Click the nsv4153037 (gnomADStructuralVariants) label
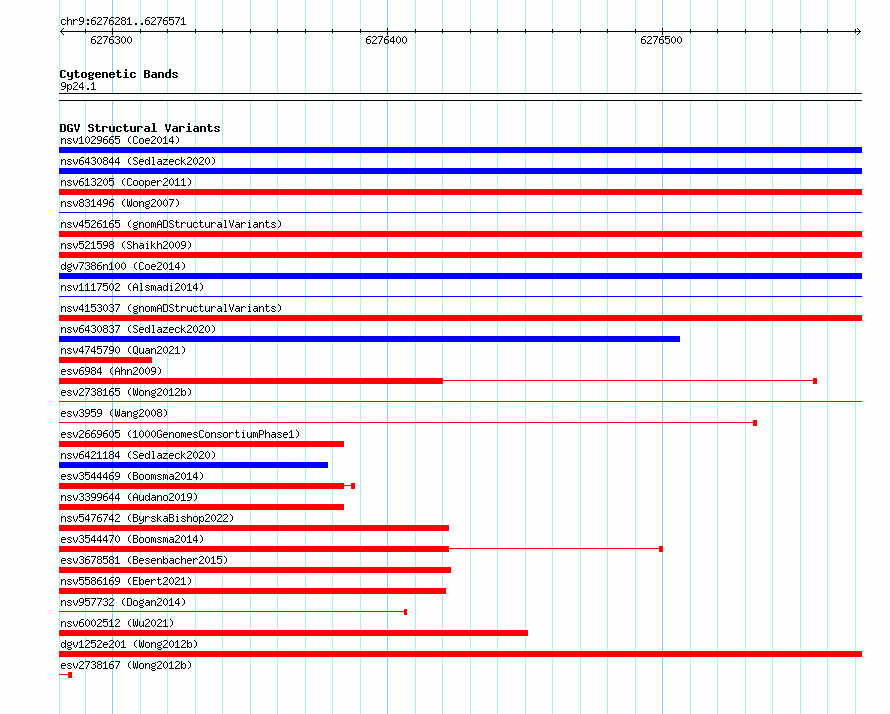Viewport: 890px width, 714px height. tap(171, 308)
